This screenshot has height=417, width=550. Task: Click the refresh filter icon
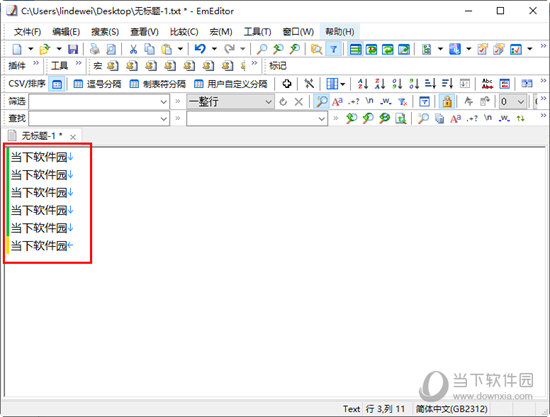point(283,102)
